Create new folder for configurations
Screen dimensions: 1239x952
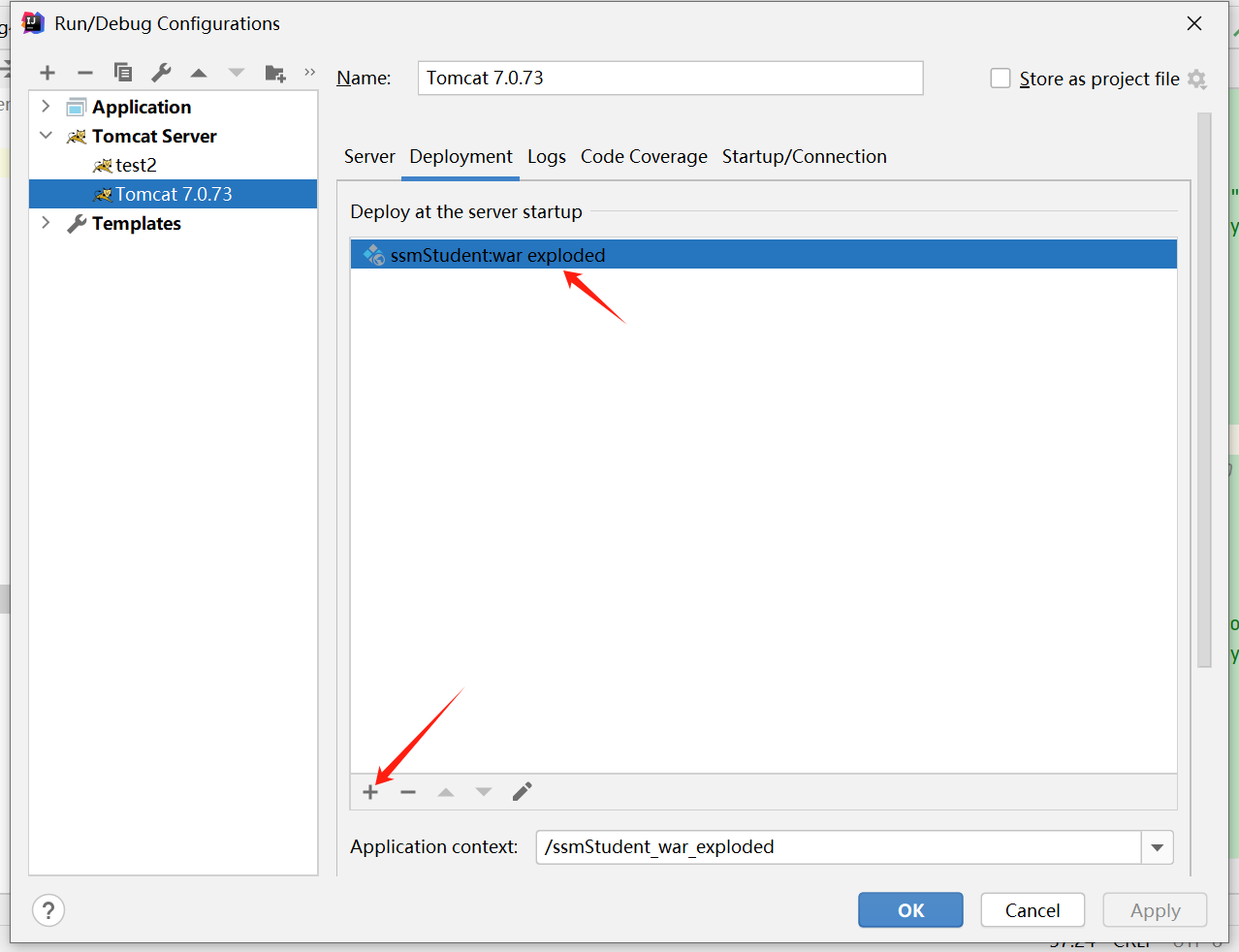[x=275, y=73]
